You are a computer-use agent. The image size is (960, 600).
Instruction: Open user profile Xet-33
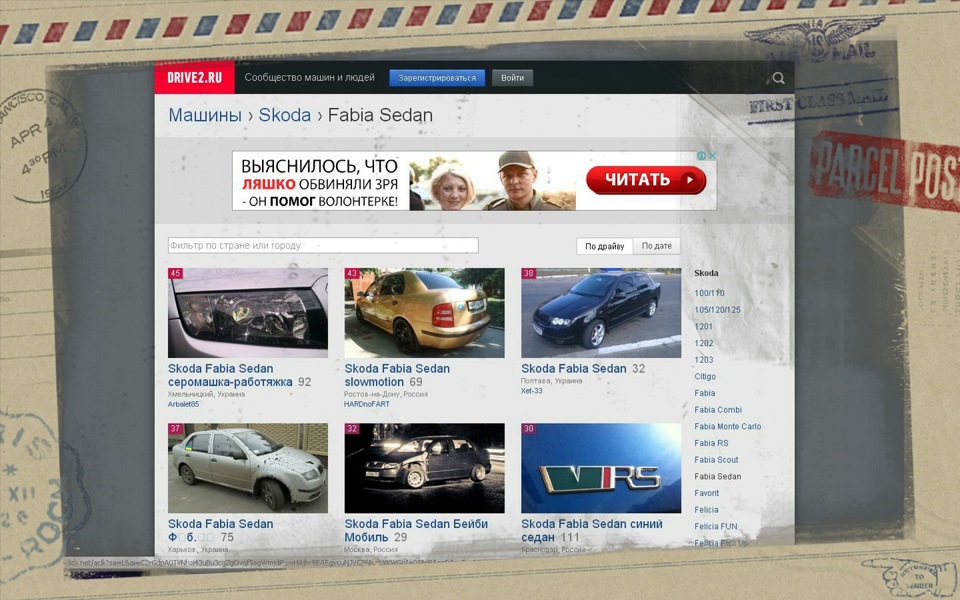tap(531, 391)
